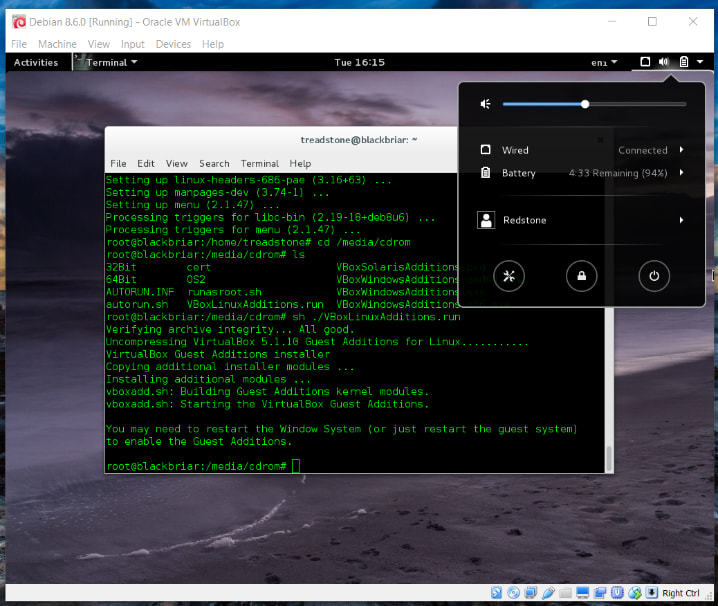Click the volume slider track
Viewport: 718px width, 606px height.
click(594, 104)
